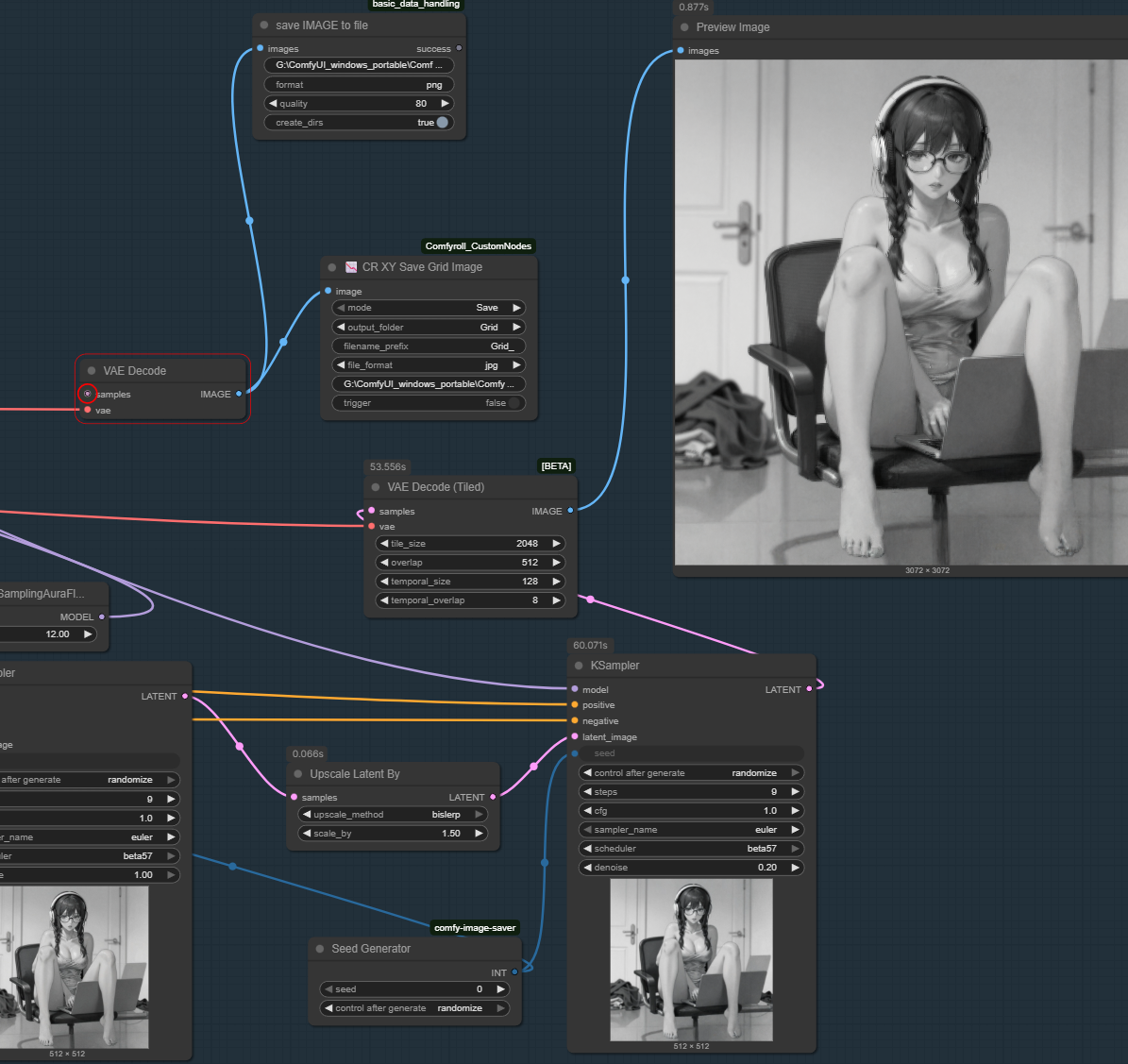Click the model input socket on KSampler
Image resolution: width=1128 pixels, height=1064 pixels.
coord(575,689)
